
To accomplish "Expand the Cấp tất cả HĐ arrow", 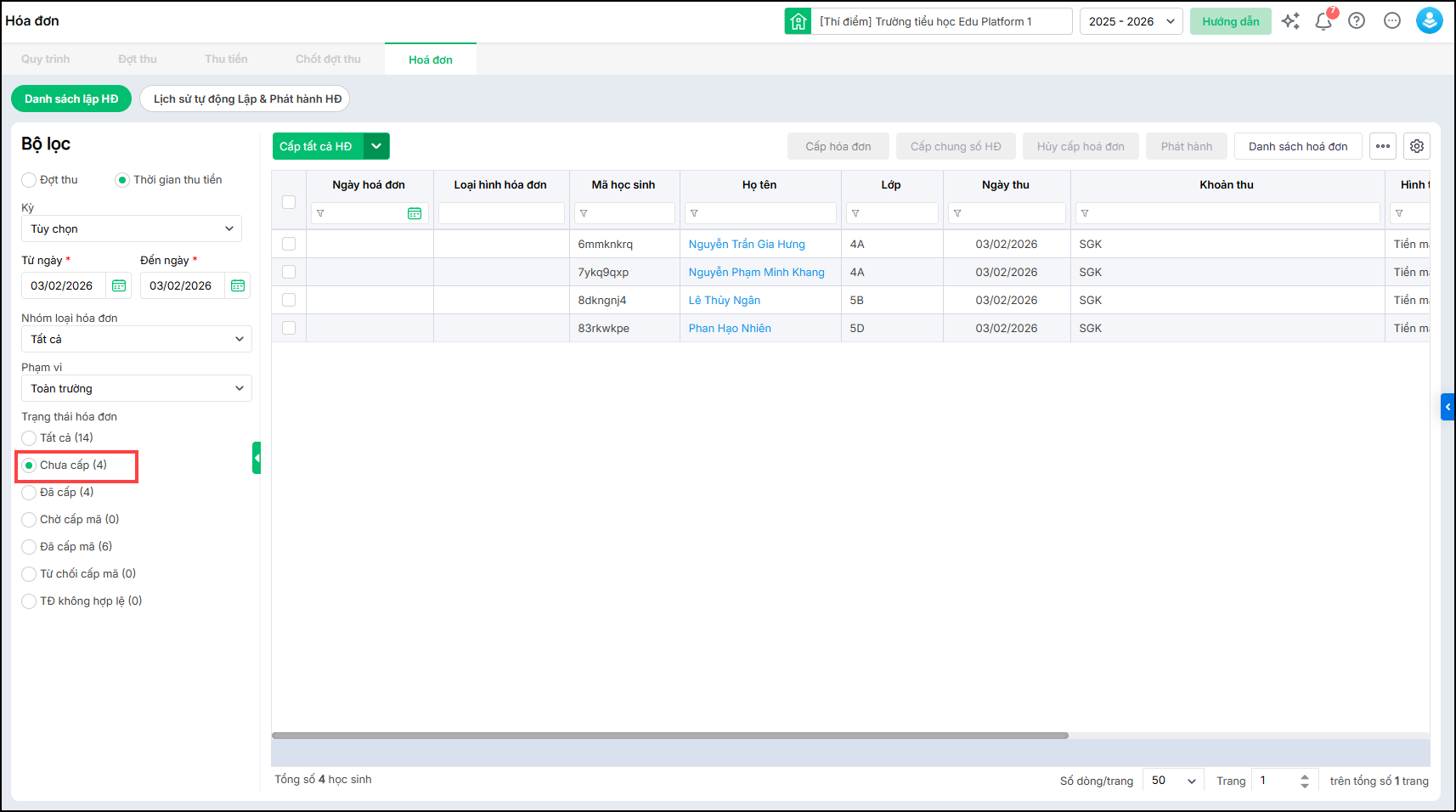I will (376, 146).
